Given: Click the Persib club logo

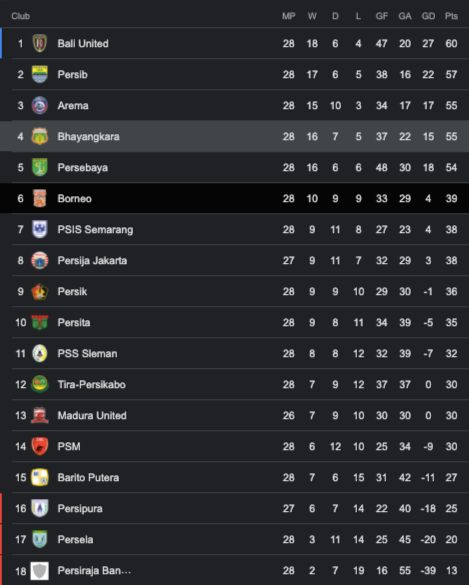Looking at the screenshot, I should tap(40, 74).
